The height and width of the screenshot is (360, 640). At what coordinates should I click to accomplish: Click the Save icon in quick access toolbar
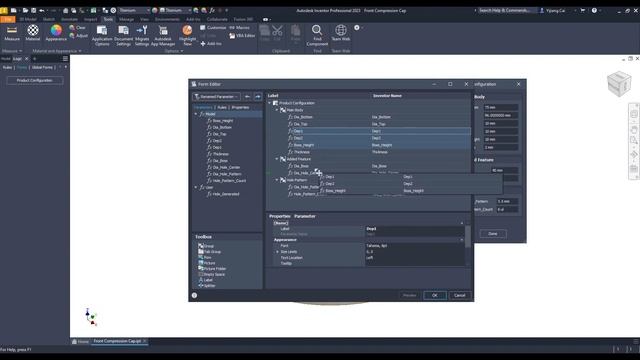tap(33, 10)
